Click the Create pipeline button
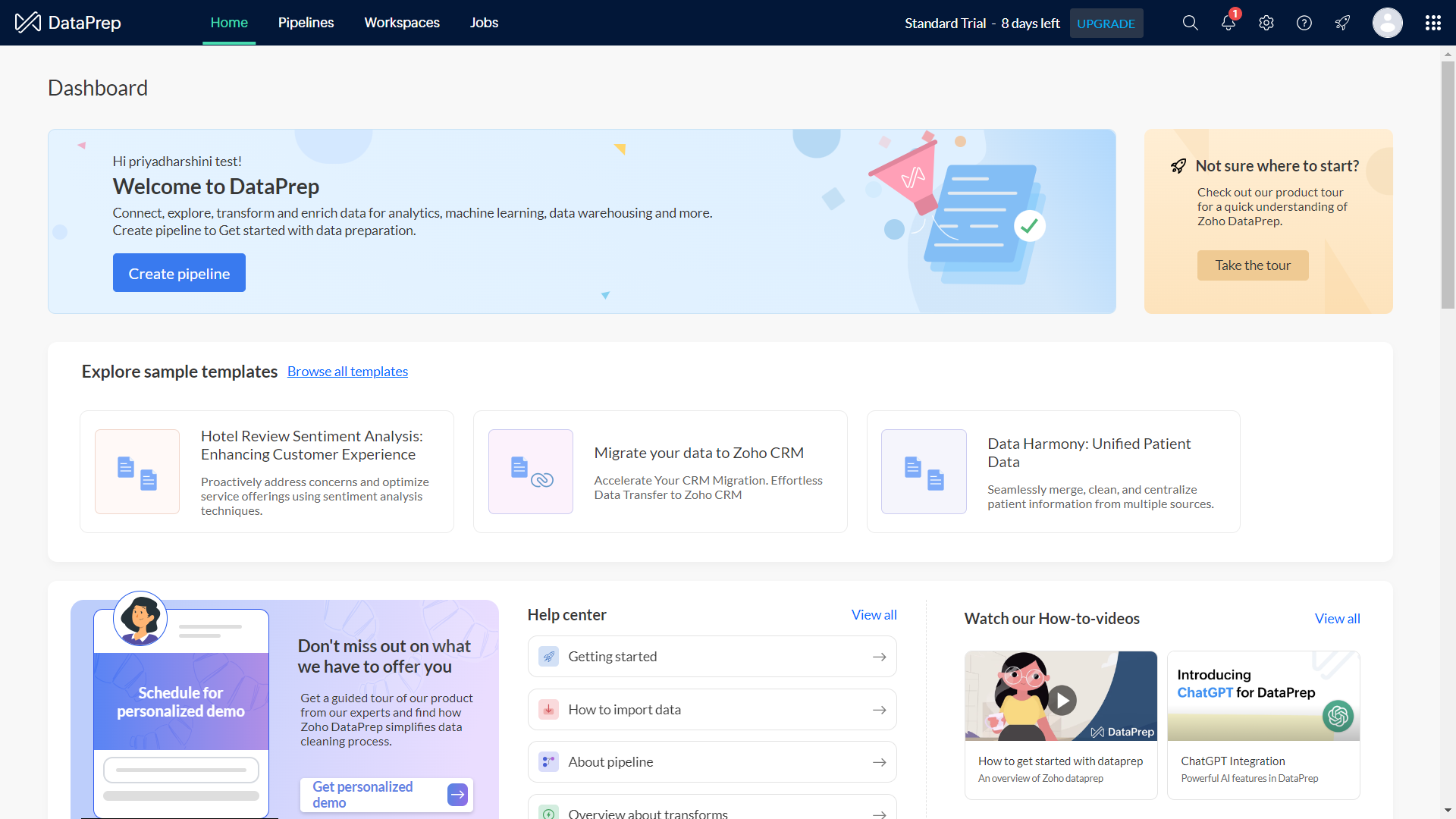The width and height of the screenshot is (1456, 819). tap(179, 273)
